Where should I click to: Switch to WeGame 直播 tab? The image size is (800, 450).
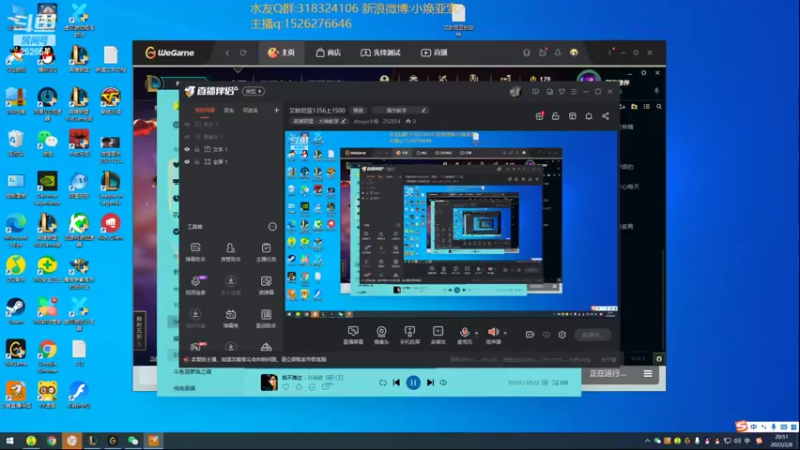click(x=434, y=53)
